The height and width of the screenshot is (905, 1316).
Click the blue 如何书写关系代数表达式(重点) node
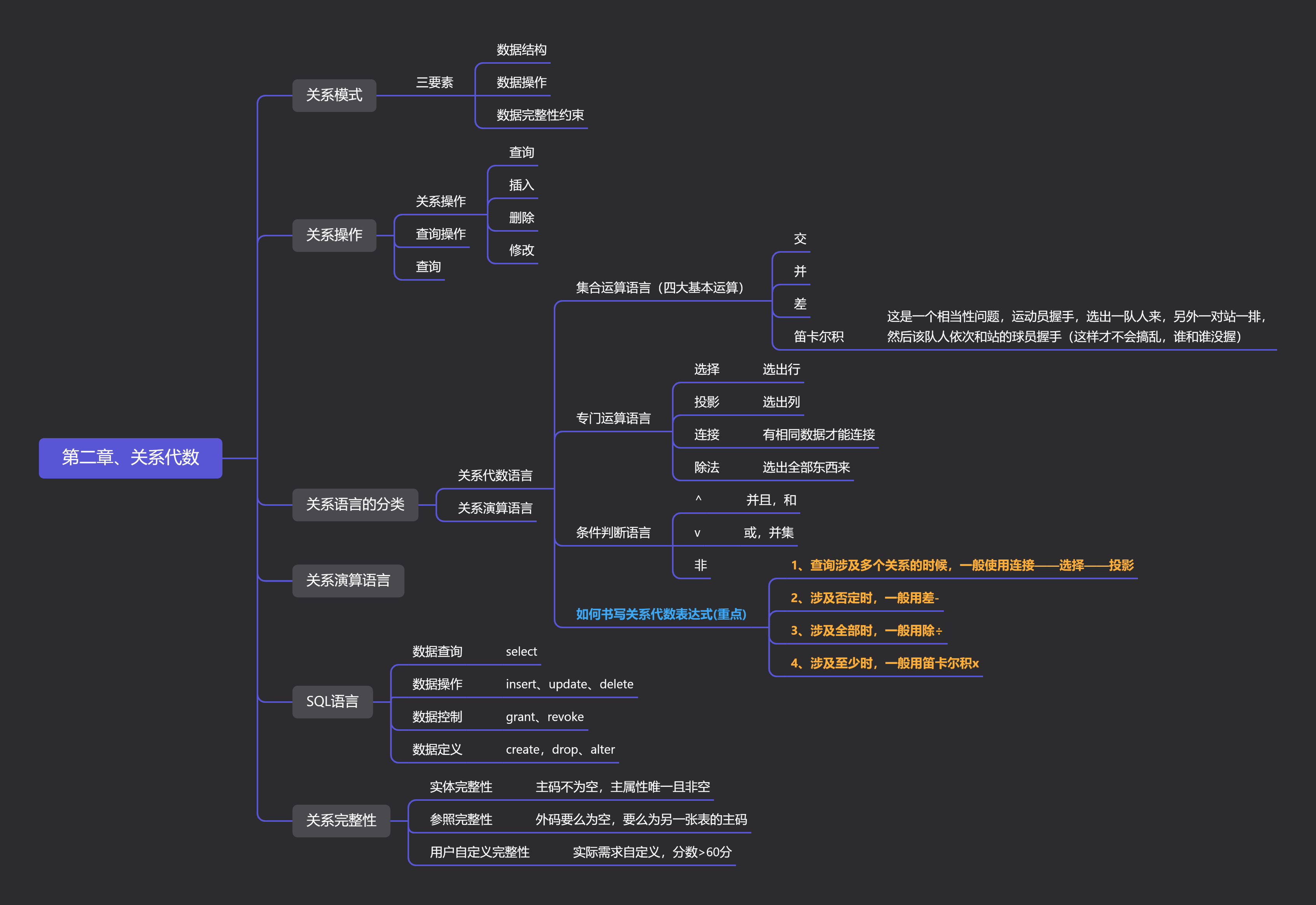pos(661,614)
